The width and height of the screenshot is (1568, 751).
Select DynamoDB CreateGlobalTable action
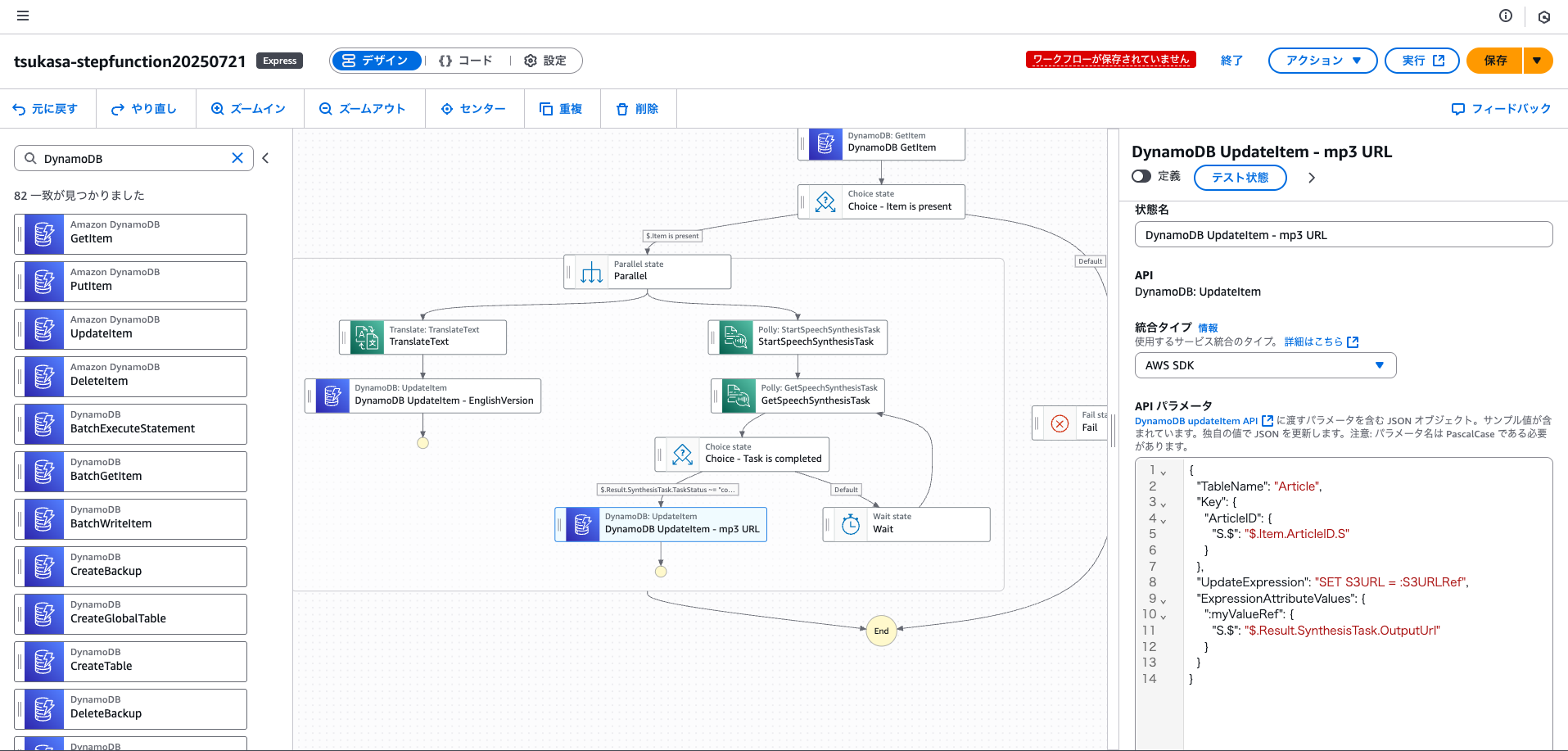coord(131,614)
